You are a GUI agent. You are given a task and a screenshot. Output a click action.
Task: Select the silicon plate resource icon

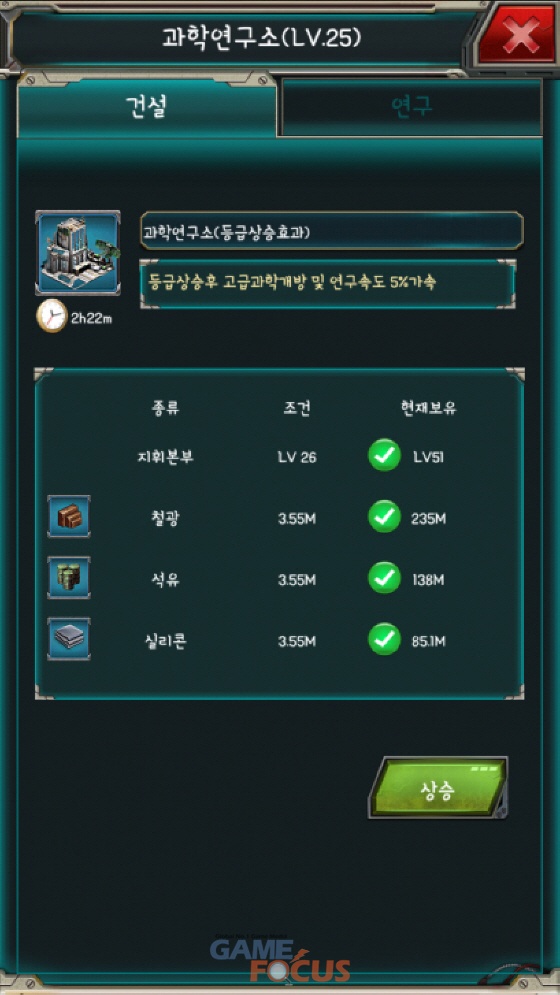[69, 639]
